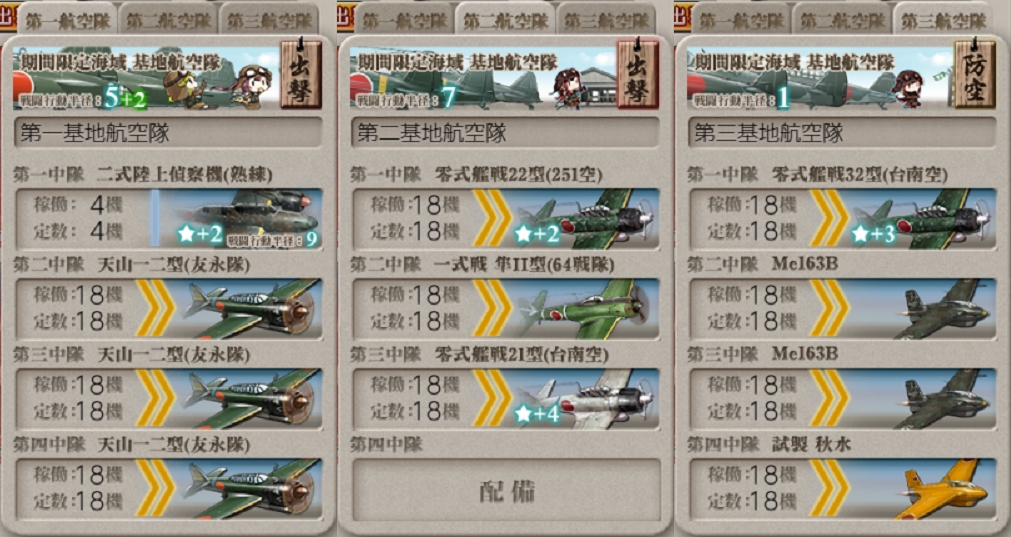
Task: Click the orange 試製 秋水 aircraft icon
Action: click(x=943, y=489)
